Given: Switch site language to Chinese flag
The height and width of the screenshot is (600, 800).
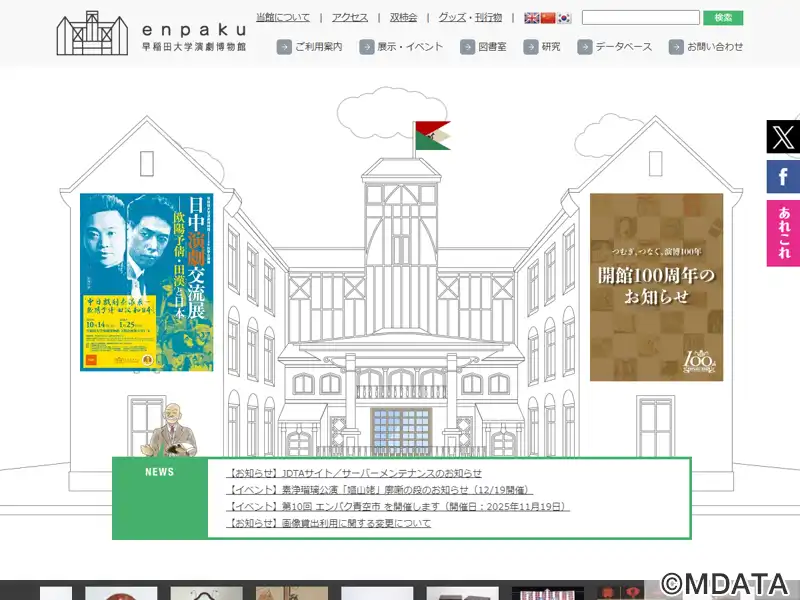Looking at the screenshot, I should pyautogui.click(x=548, y=18).
